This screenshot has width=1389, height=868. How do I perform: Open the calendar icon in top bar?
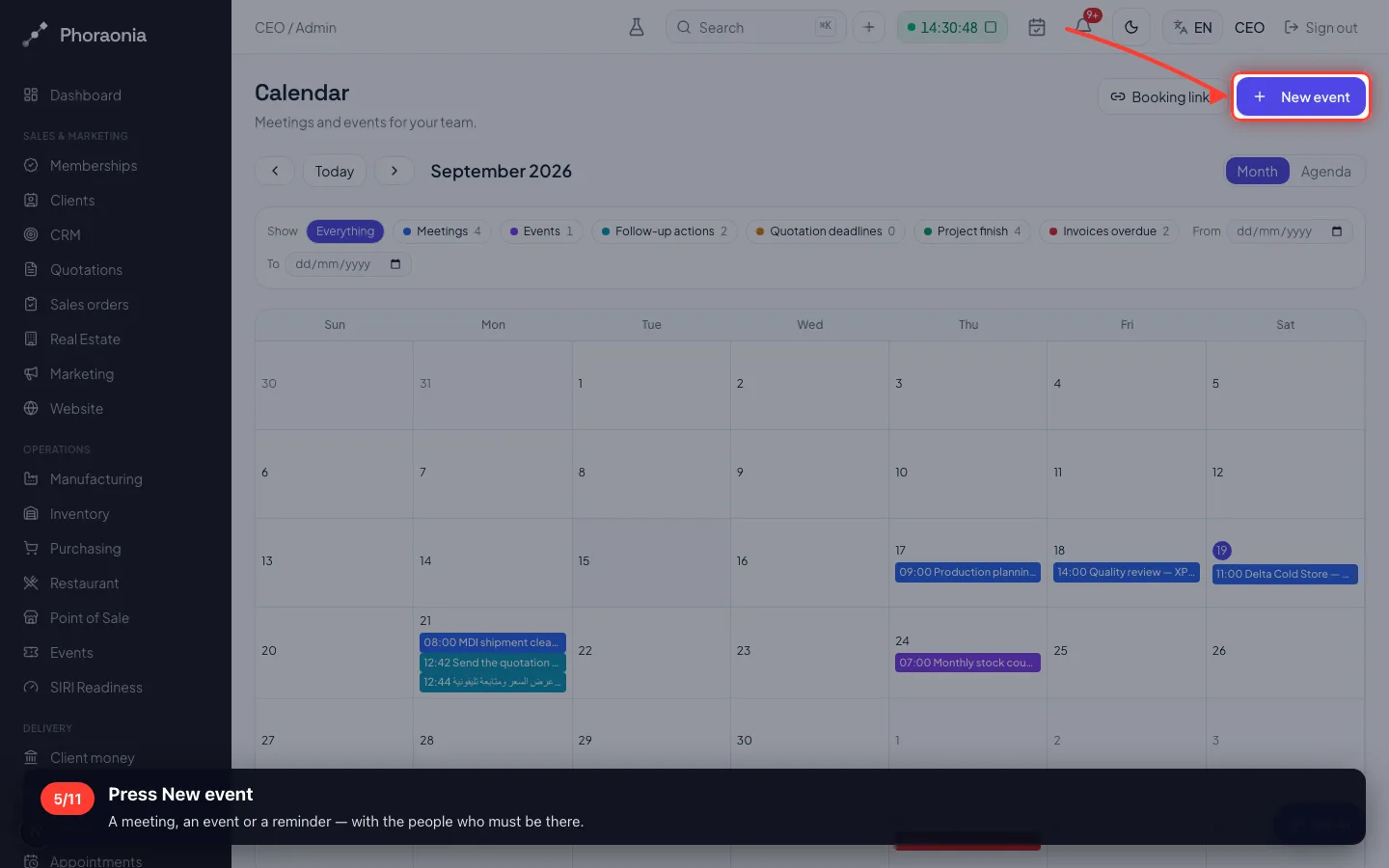point(1037,27)
